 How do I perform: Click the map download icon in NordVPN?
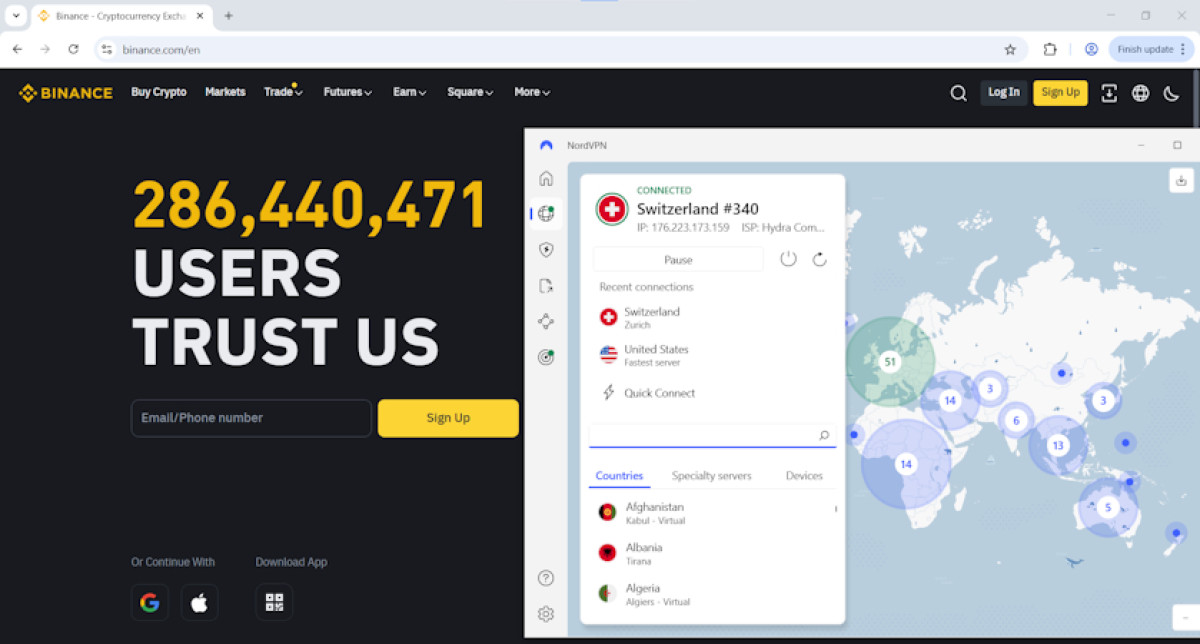pyautogui.click(x=1181, y=180)
